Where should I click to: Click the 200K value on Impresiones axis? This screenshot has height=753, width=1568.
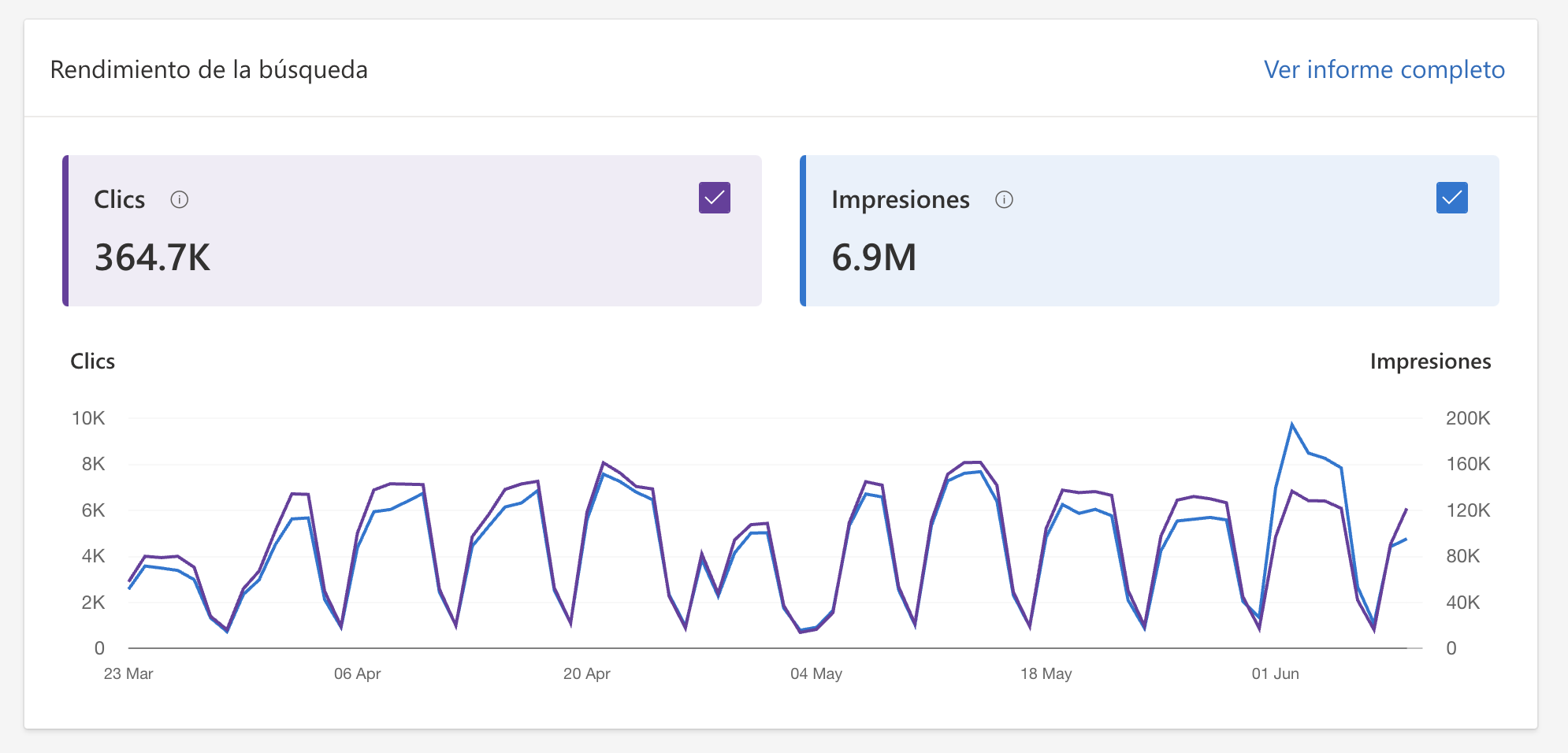[x=1468, y=418]
